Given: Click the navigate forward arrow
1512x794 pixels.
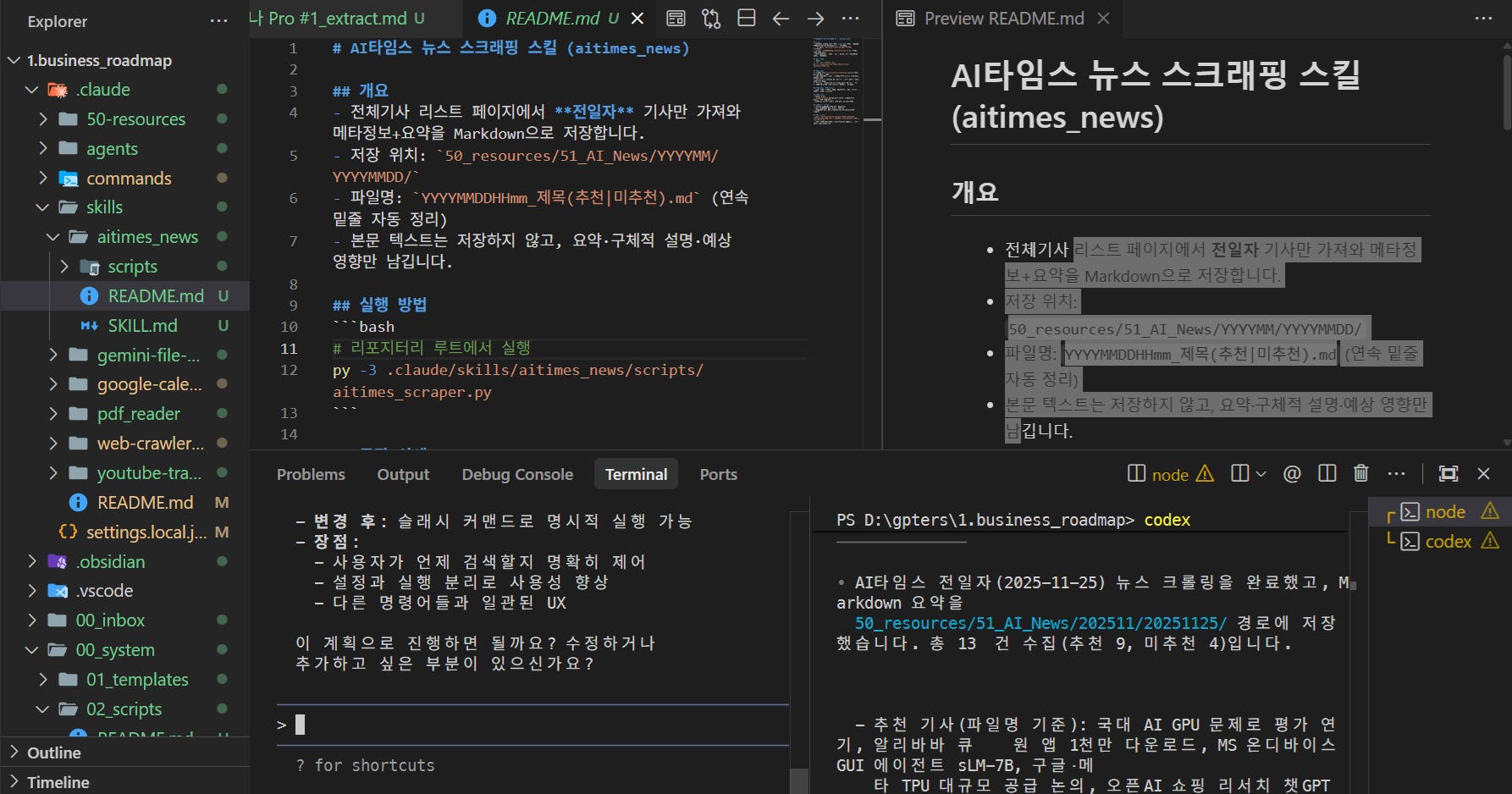Looking at the screenshot, I should tap(816, 18).
